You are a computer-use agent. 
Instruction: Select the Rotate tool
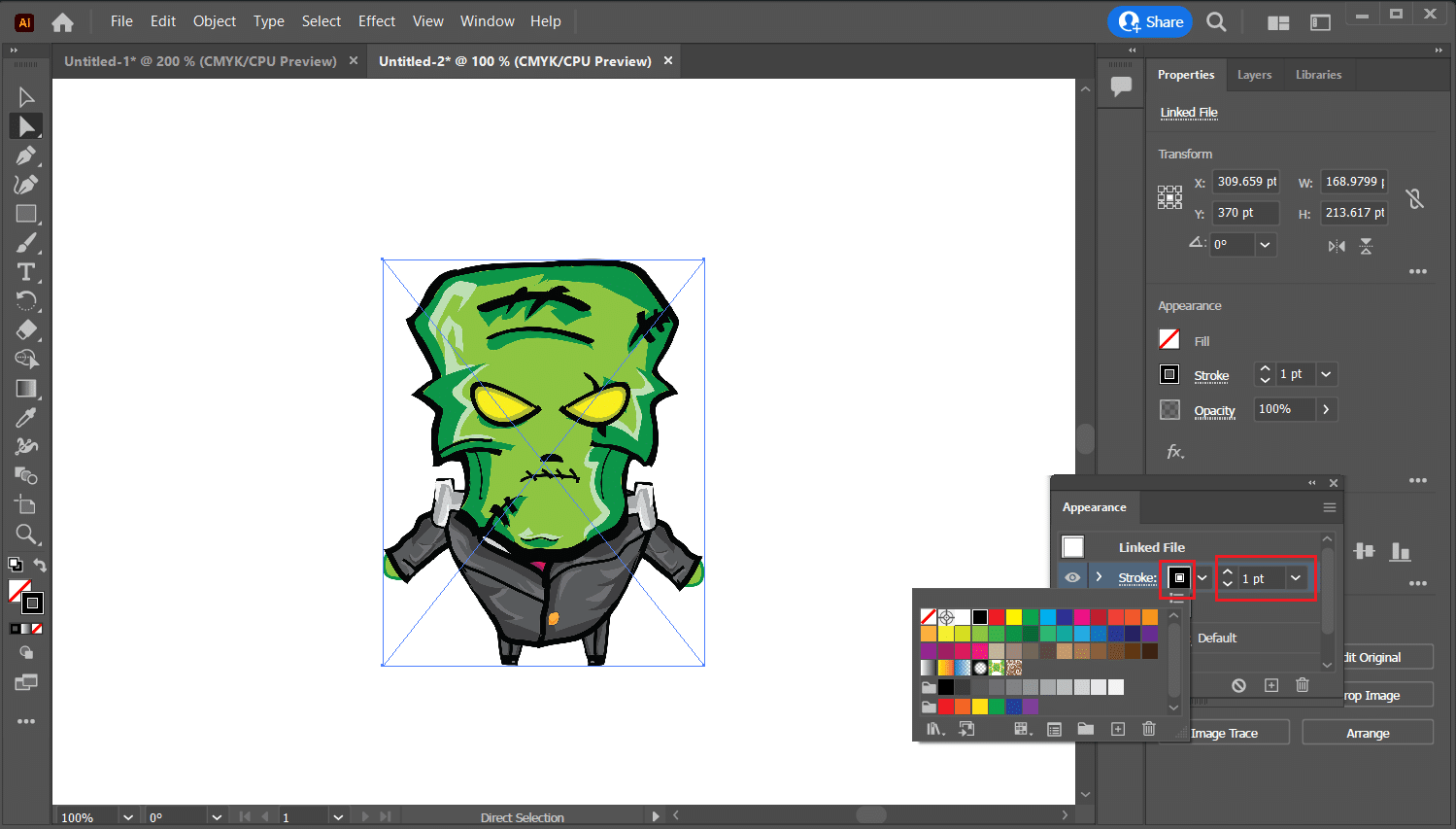(x=26, y=301)
